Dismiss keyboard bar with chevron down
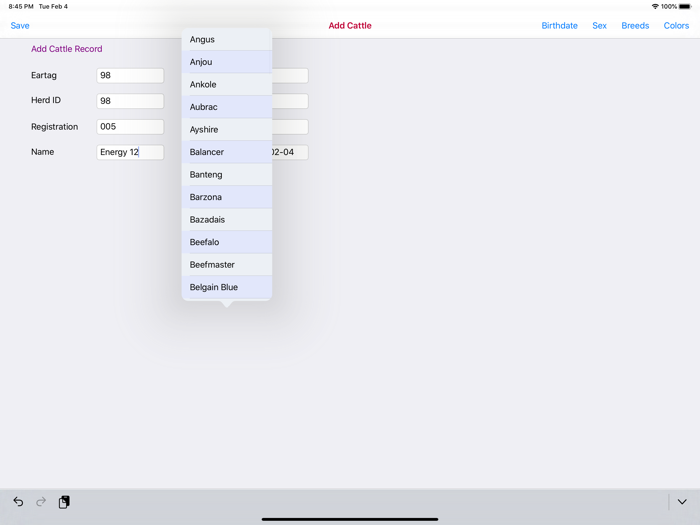Image resolution: width=700 pixels, height=525 pixels. click(682, 502)
